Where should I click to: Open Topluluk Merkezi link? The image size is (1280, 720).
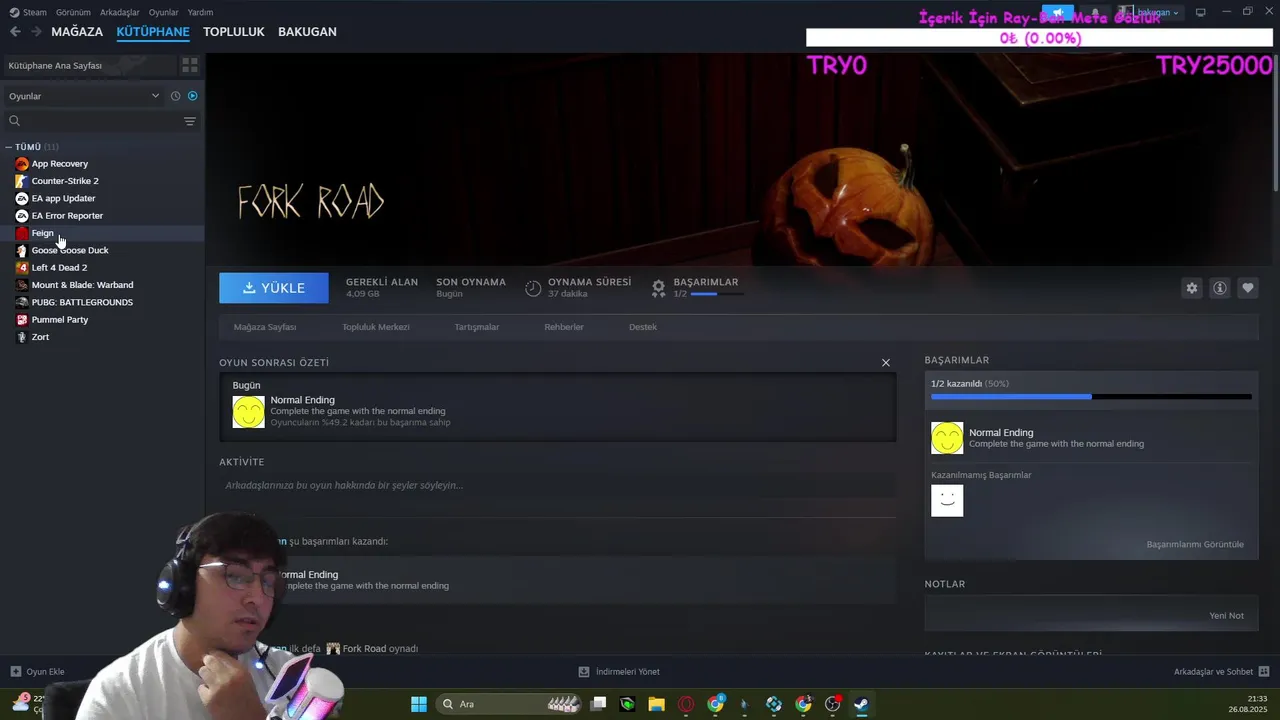point(376,327)
